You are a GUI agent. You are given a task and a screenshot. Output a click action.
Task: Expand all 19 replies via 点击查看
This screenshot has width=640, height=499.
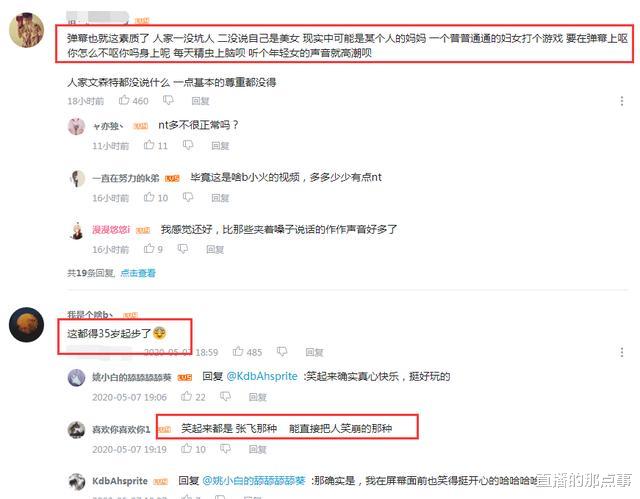pyautogui.click(x=138, y=273)
